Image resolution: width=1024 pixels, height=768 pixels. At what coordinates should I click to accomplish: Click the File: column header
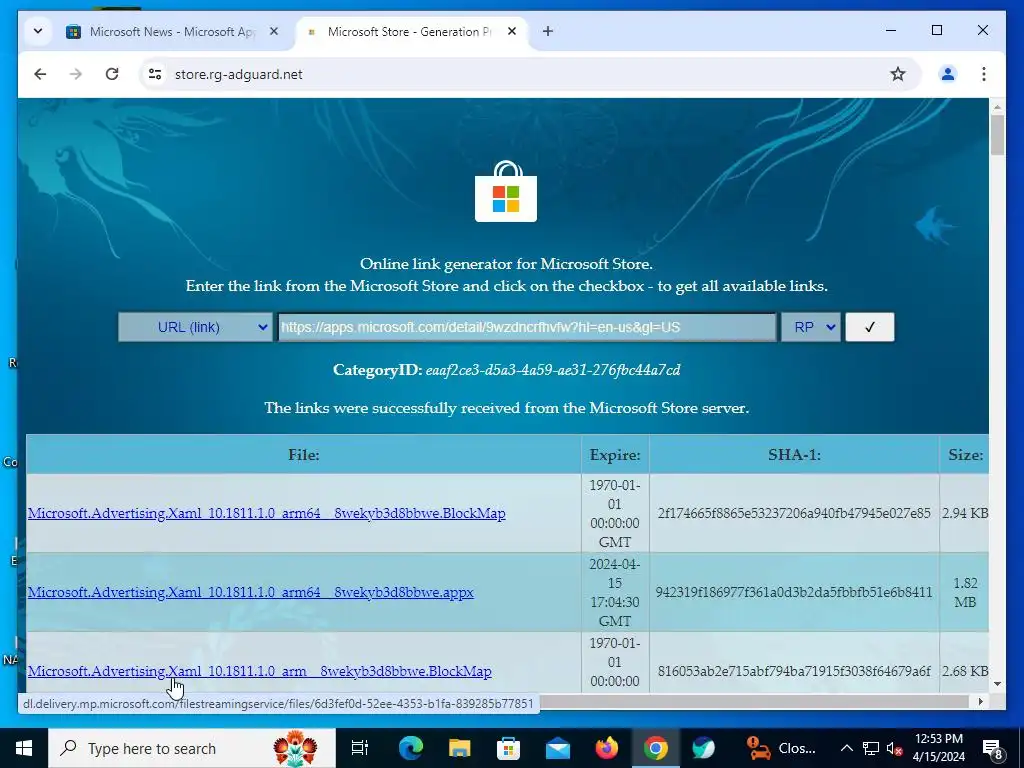click(304, 455)
